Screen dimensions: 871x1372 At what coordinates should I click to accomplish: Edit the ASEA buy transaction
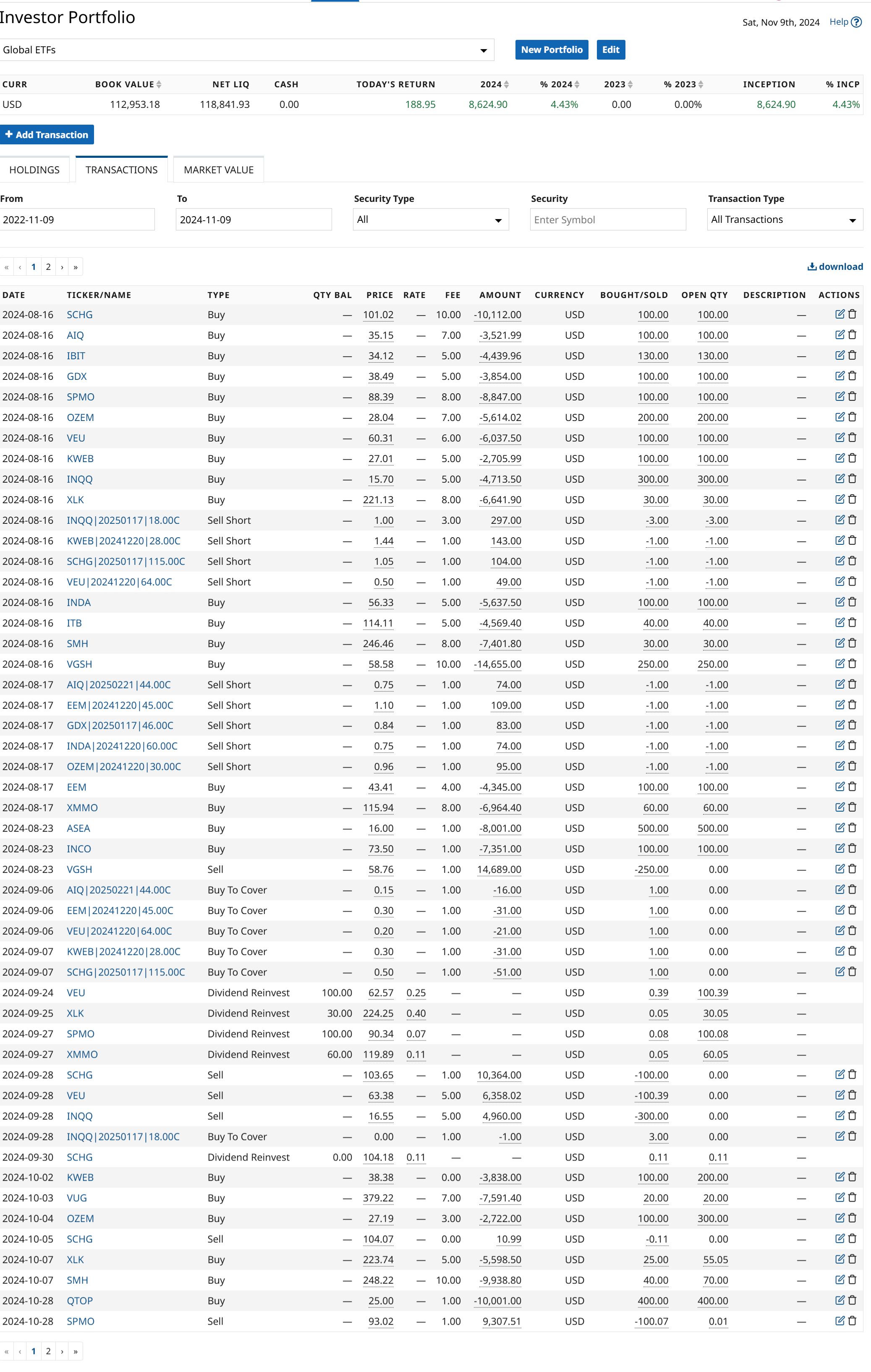coord(840,827)
